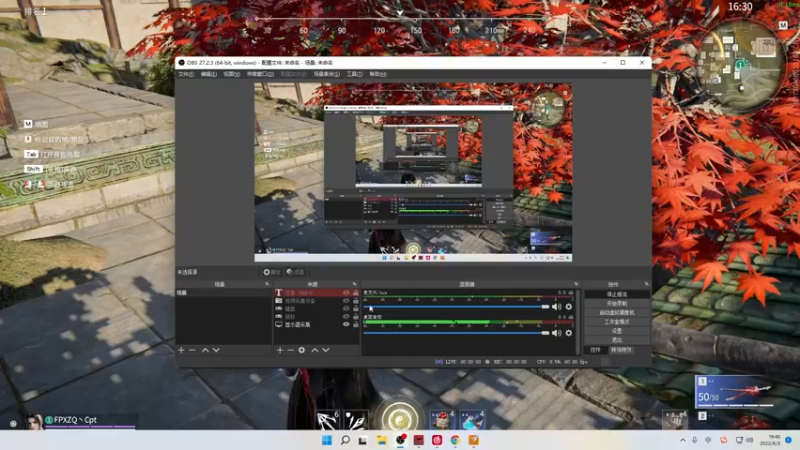
Task: Open the Windows Start menu
Action: click(x=327, y=440)
